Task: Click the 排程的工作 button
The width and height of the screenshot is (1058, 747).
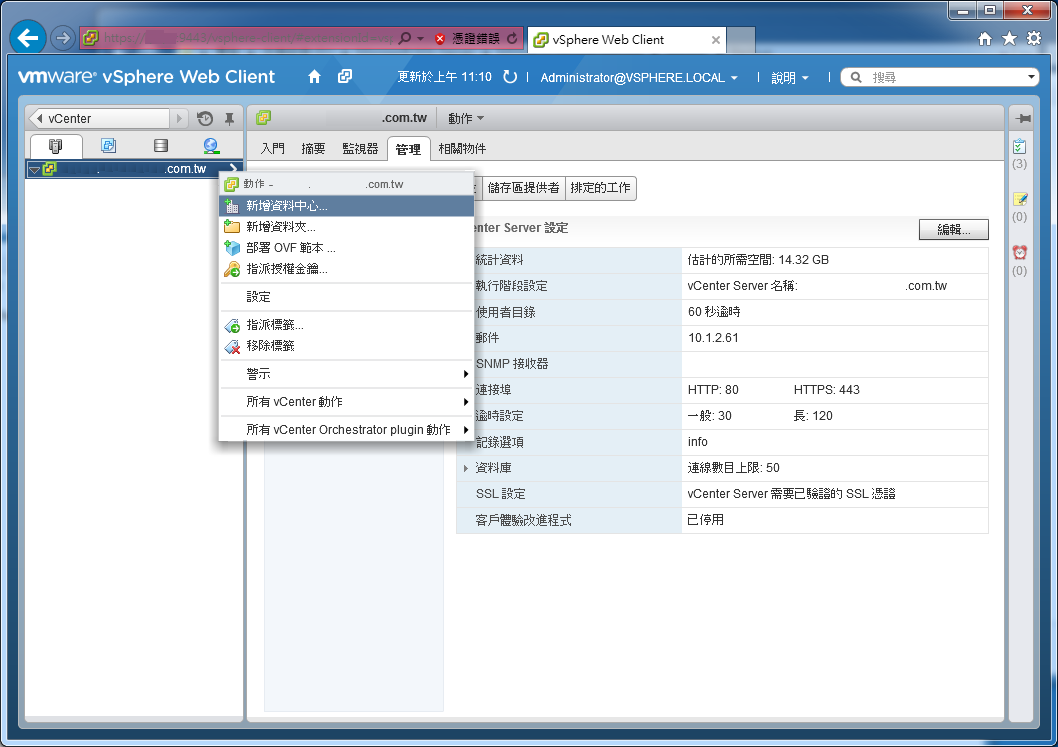Action: click(x=601, y=188)
